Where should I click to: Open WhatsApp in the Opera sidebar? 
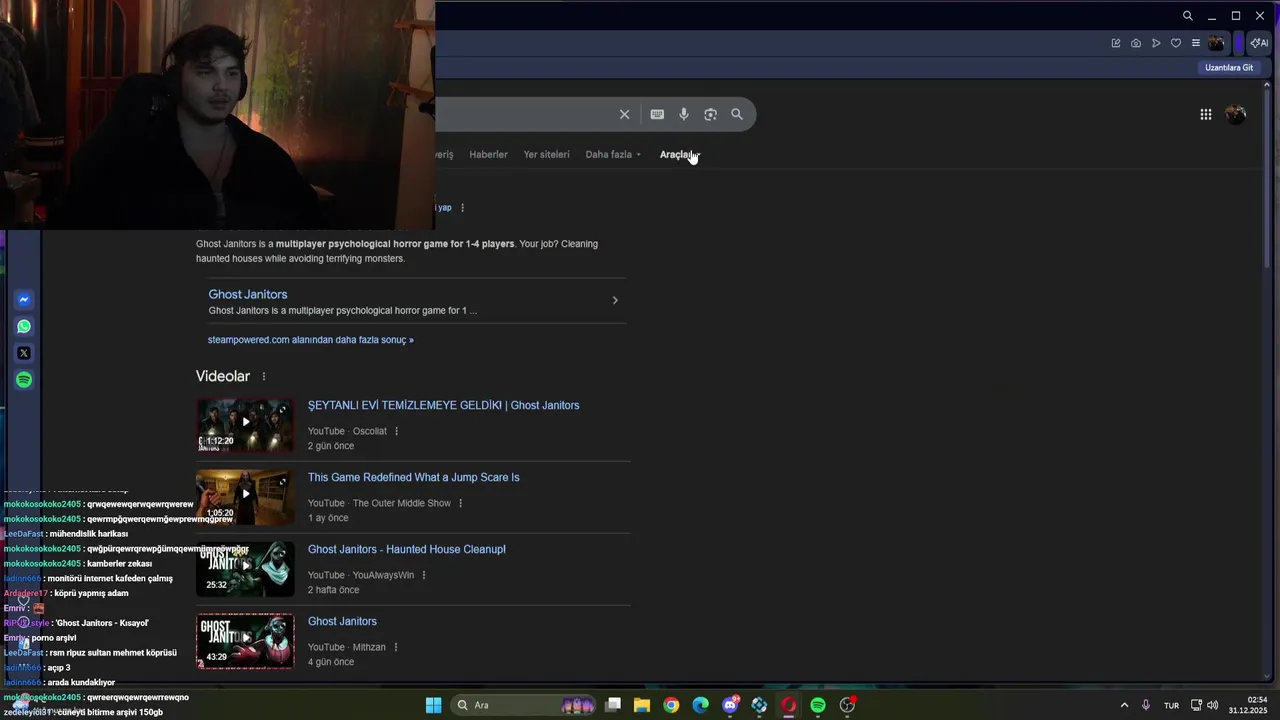(x=24, y=326)
